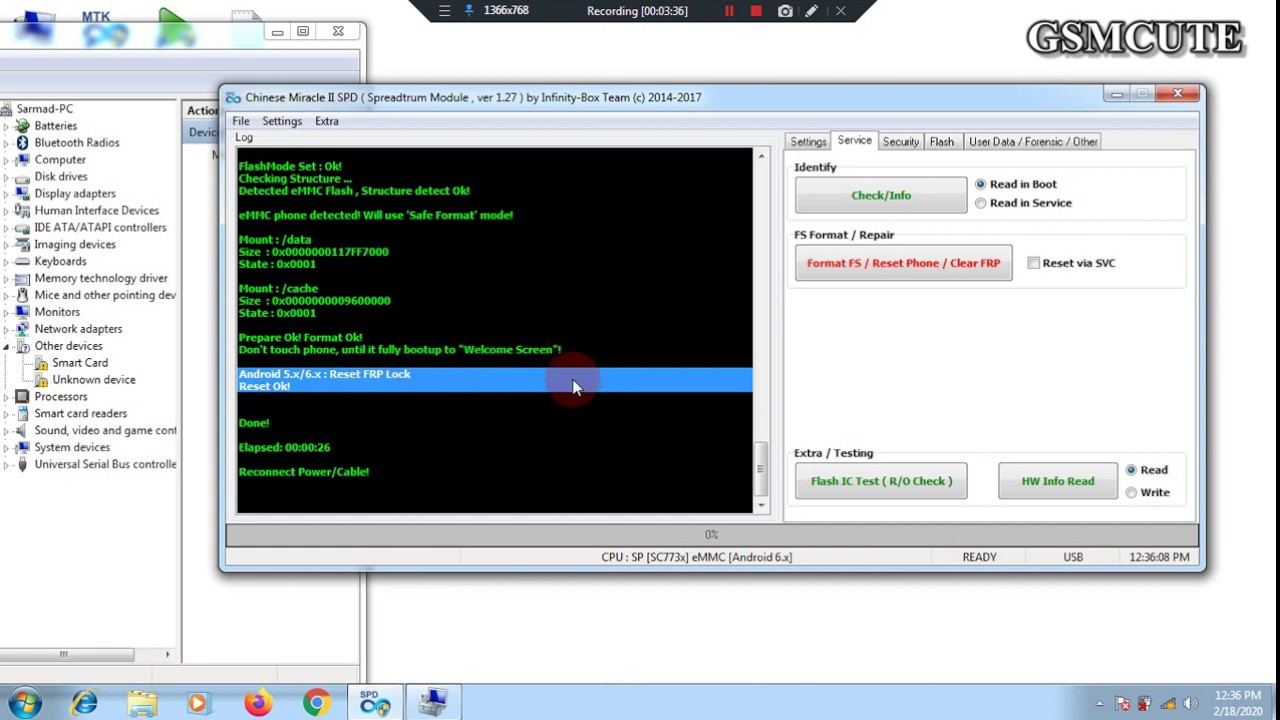Expand the Batteries tree node
The image size is (1280, 720).
6,126
